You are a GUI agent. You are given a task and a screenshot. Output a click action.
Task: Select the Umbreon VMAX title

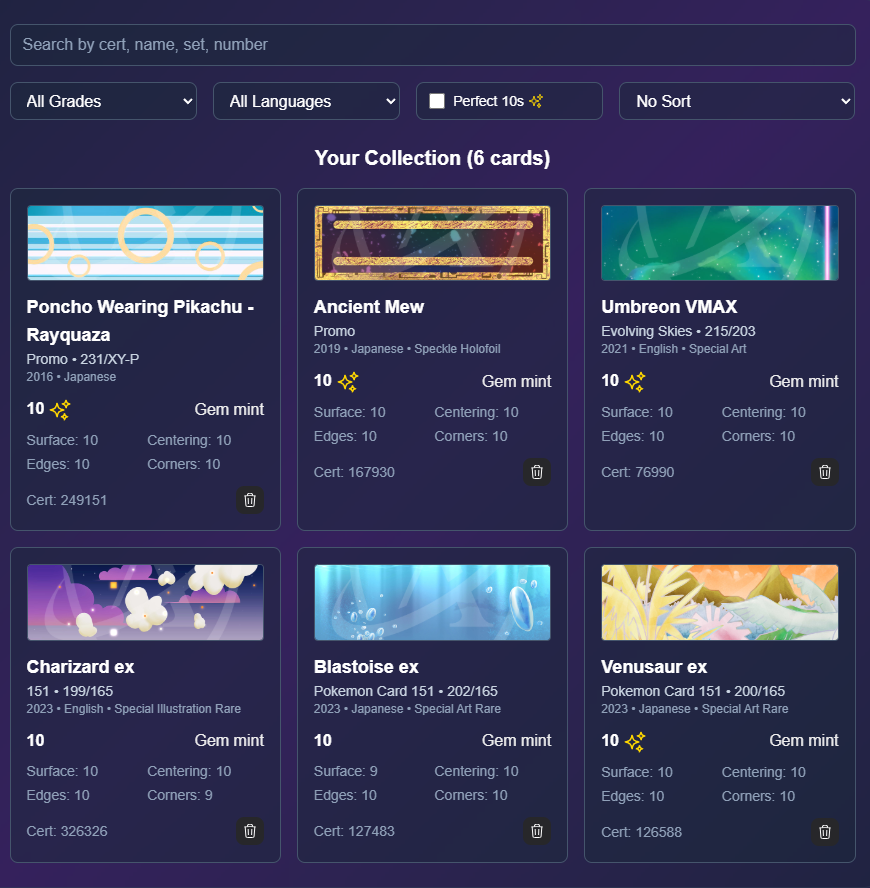(669, 307)
